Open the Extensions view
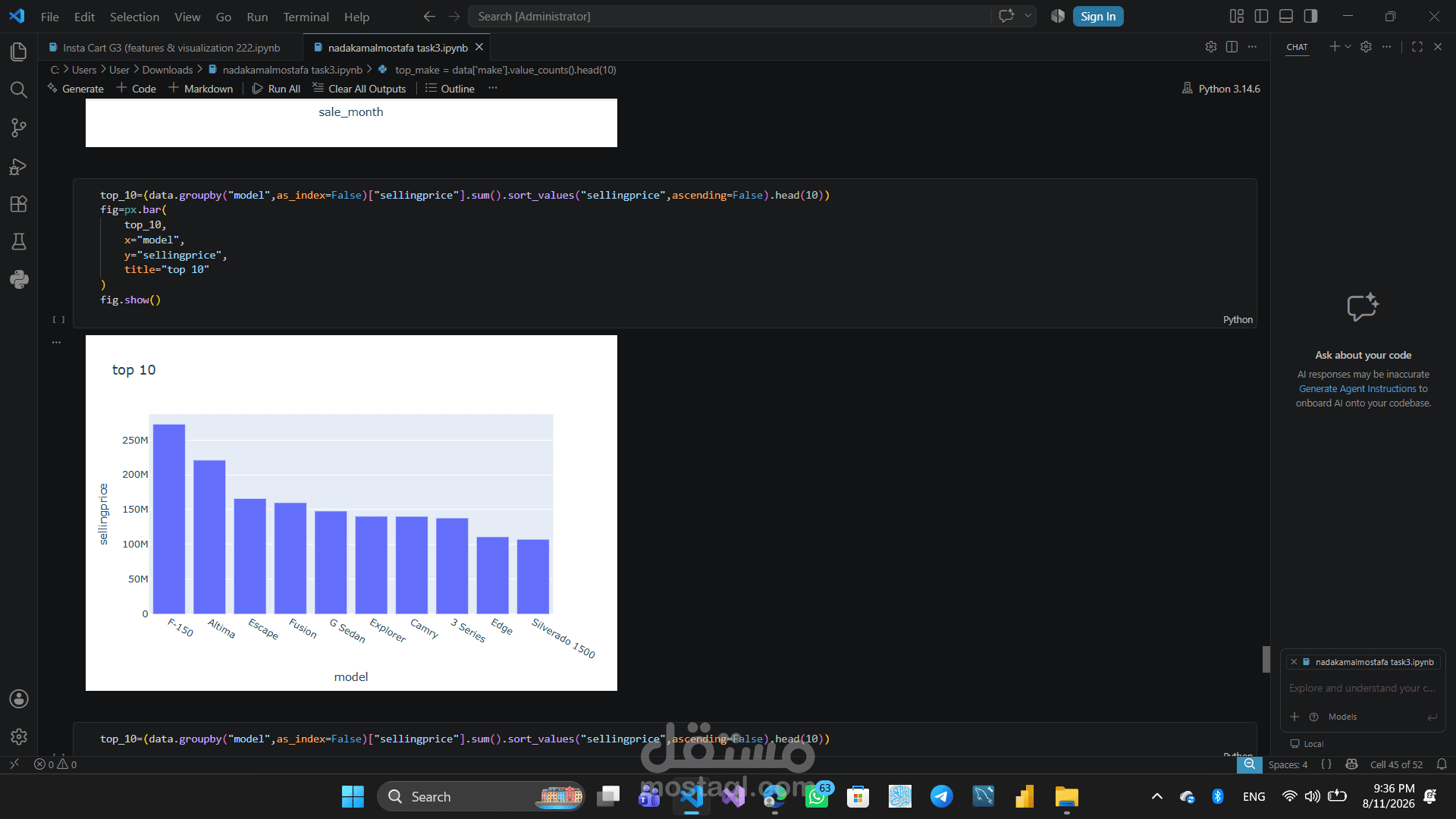Image resolution: width=1456 pixels, height=819 pixels. click(x=19, y=204)
